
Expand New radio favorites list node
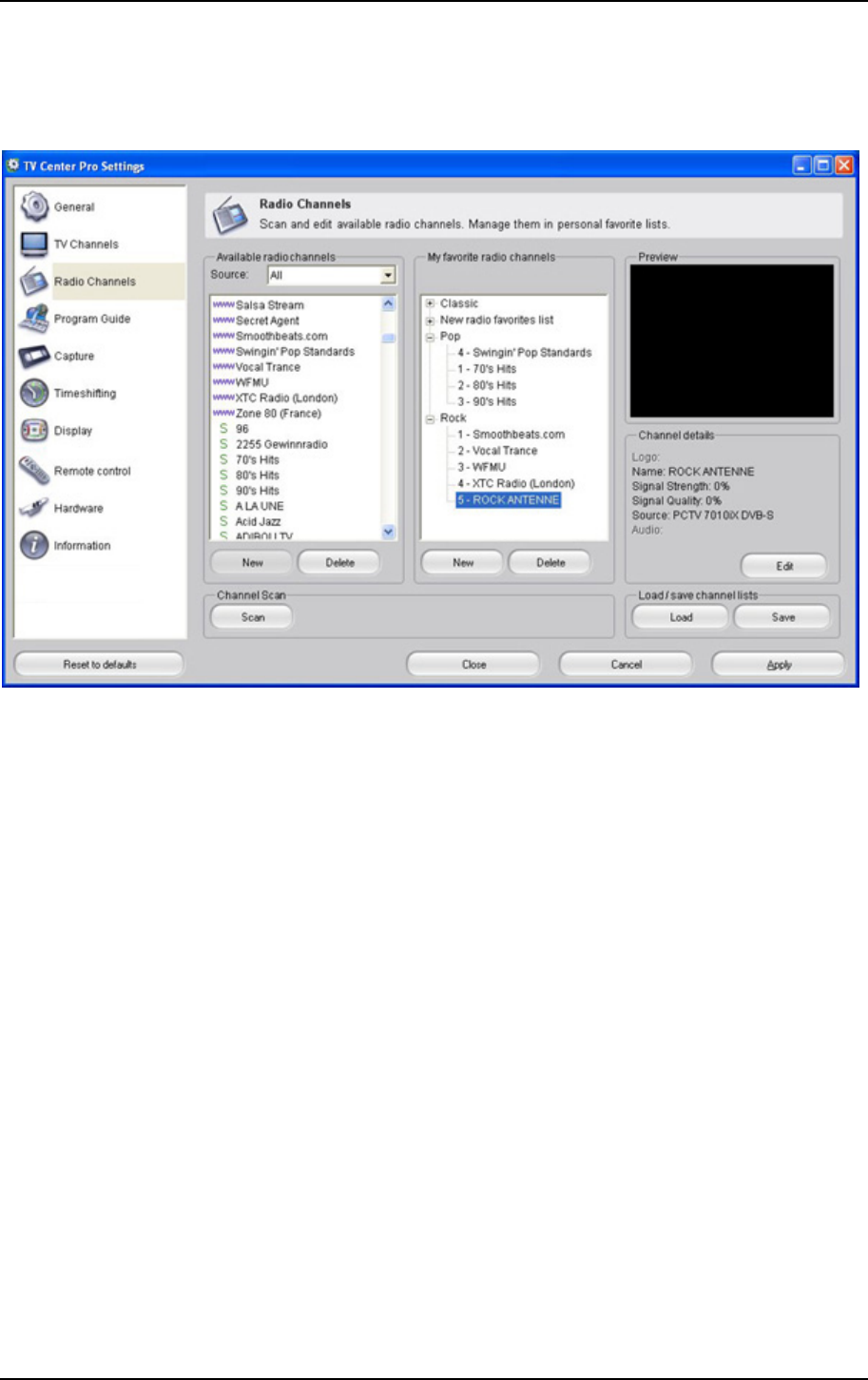431,321
